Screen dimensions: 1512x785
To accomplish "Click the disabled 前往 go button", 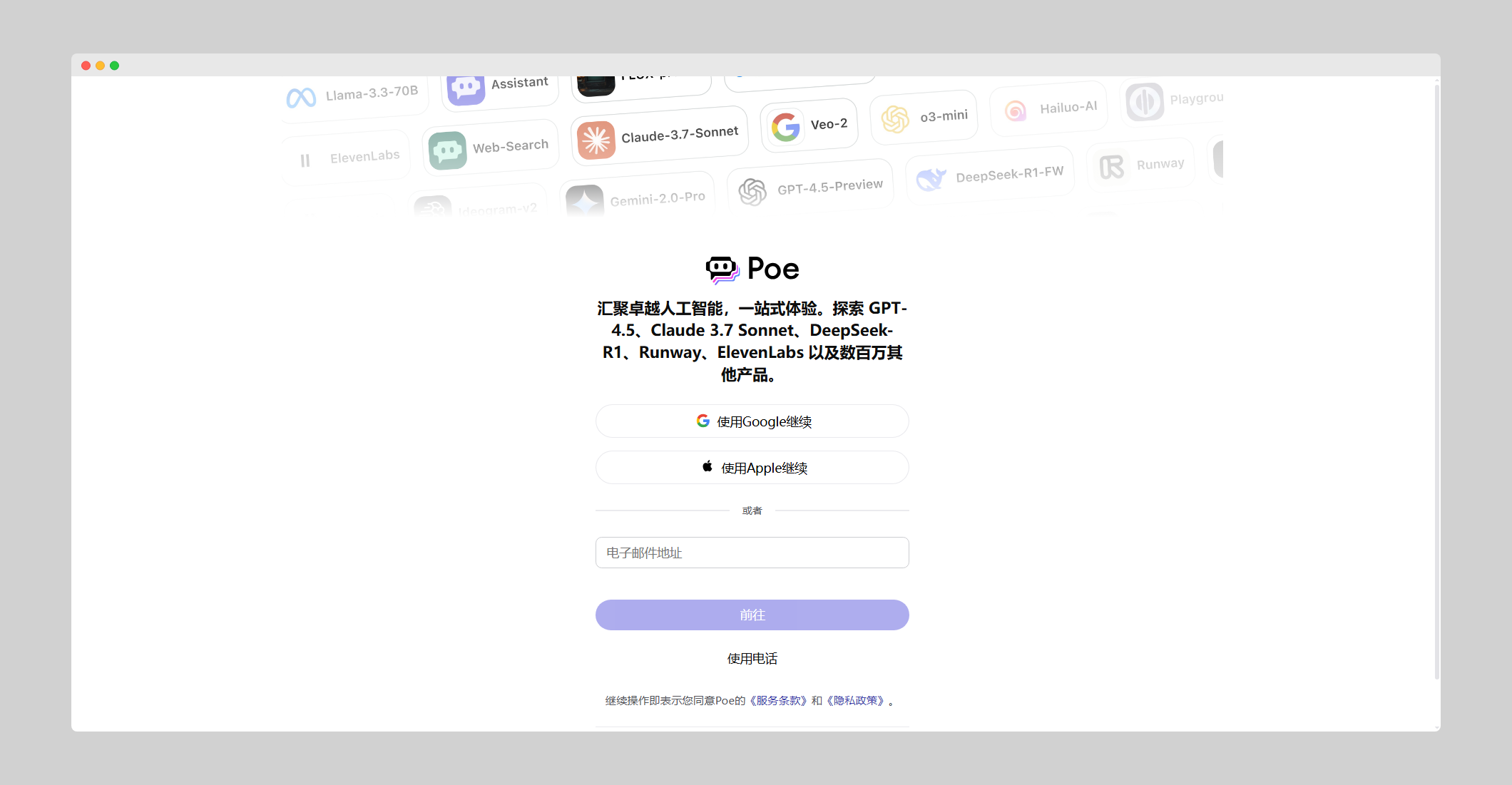I will pyautogui.click(x=752, y=615).
